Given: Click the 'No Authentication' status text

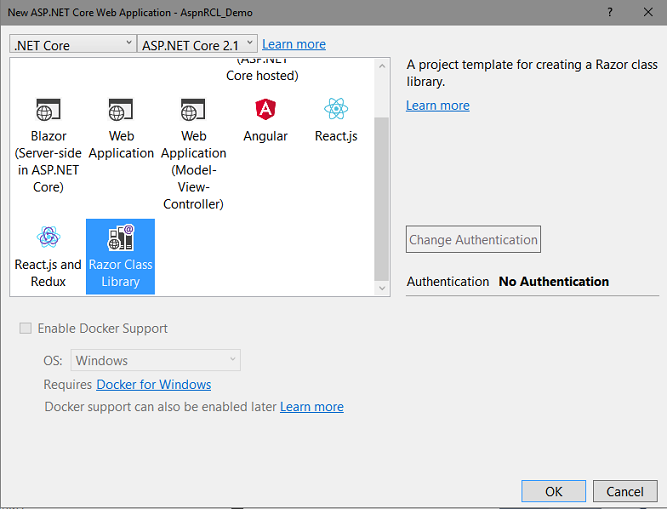Looking at the screenshot, I should (x=553, y=282).
